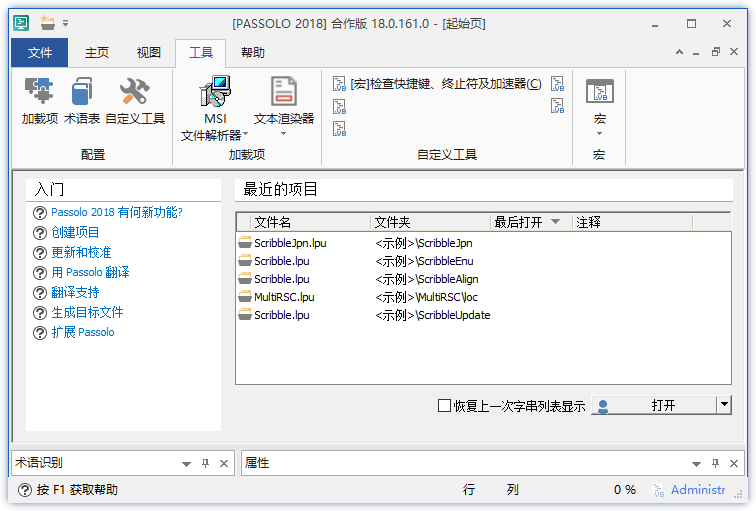Close the 属性 properties panel
Screen dimensions: 756x511
pyautogui.click(x=734, y=464)
